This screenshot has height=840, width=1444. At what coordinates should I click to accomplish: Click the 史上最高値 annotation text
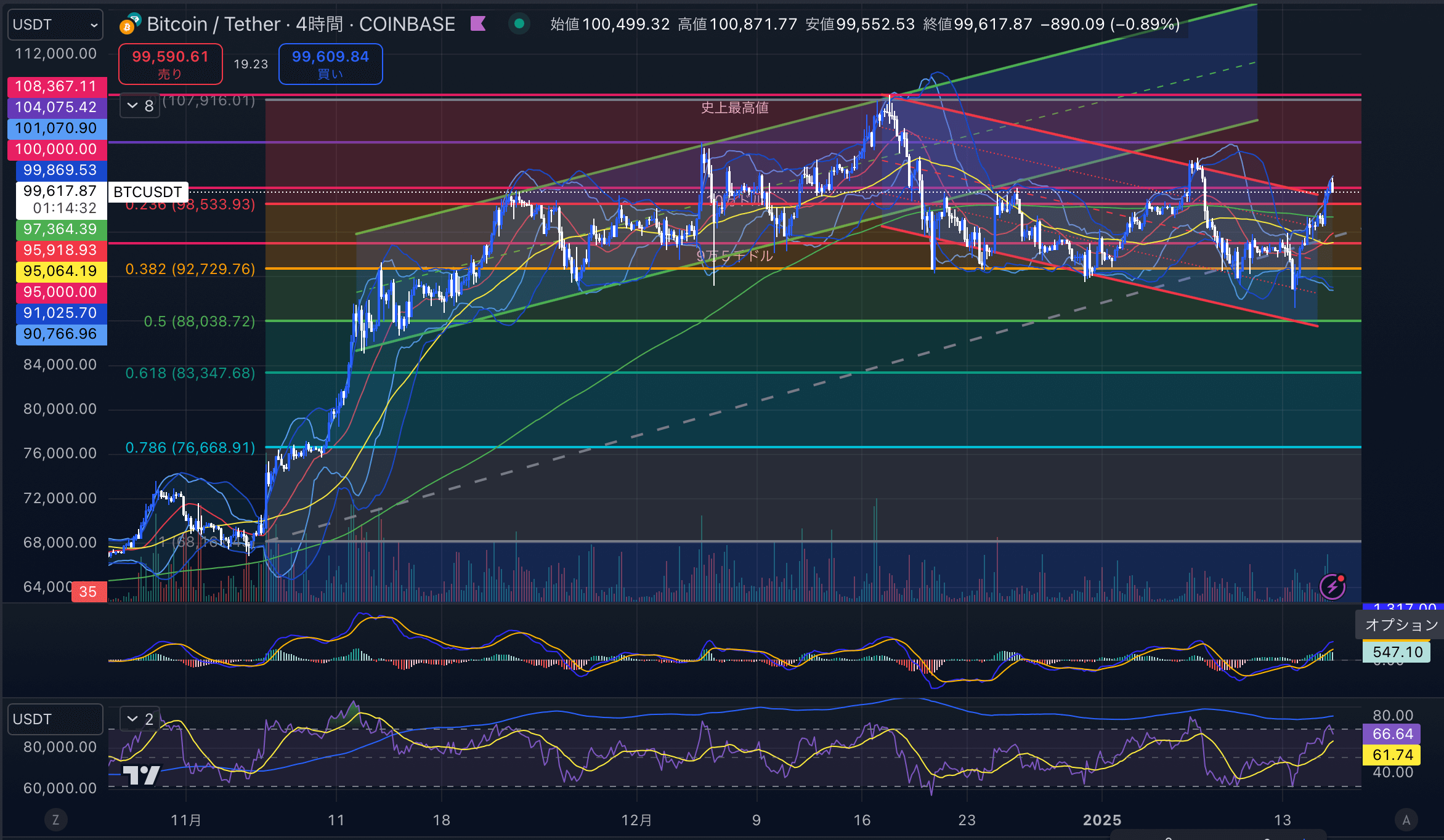(x=734, y=108)
